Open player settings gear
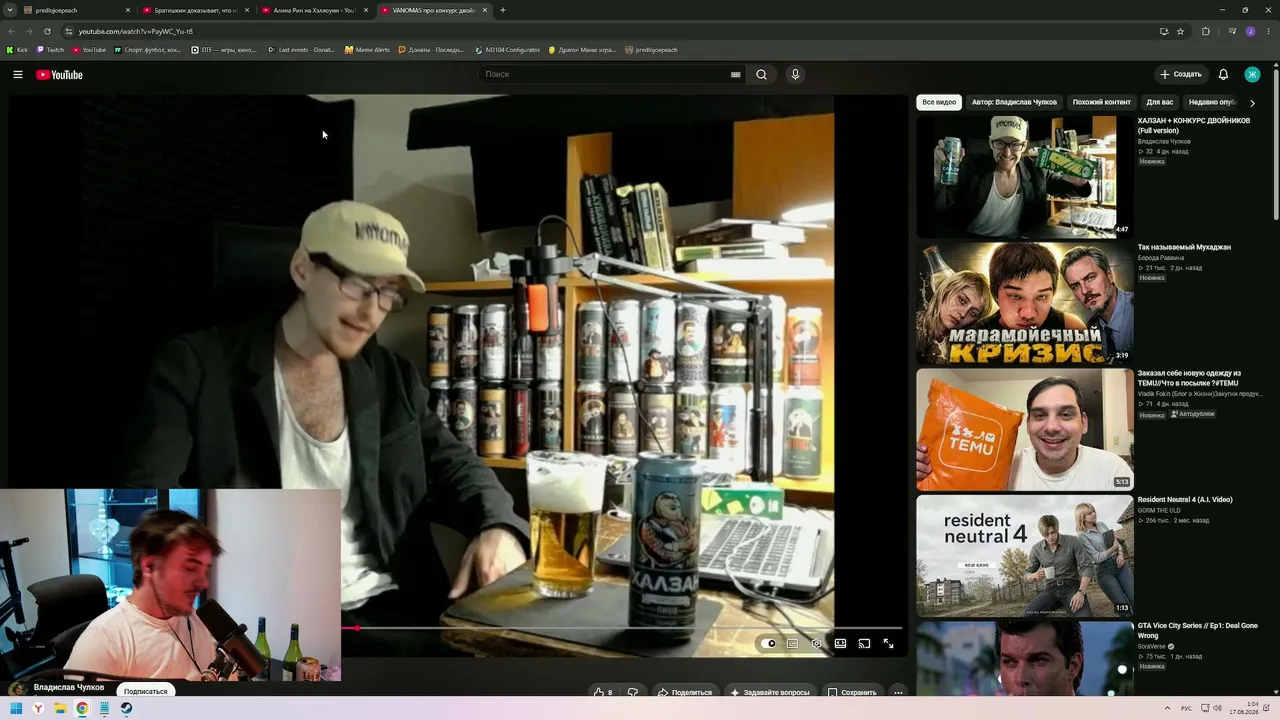Screen dimensions: 1280x720 click(816, 644)
